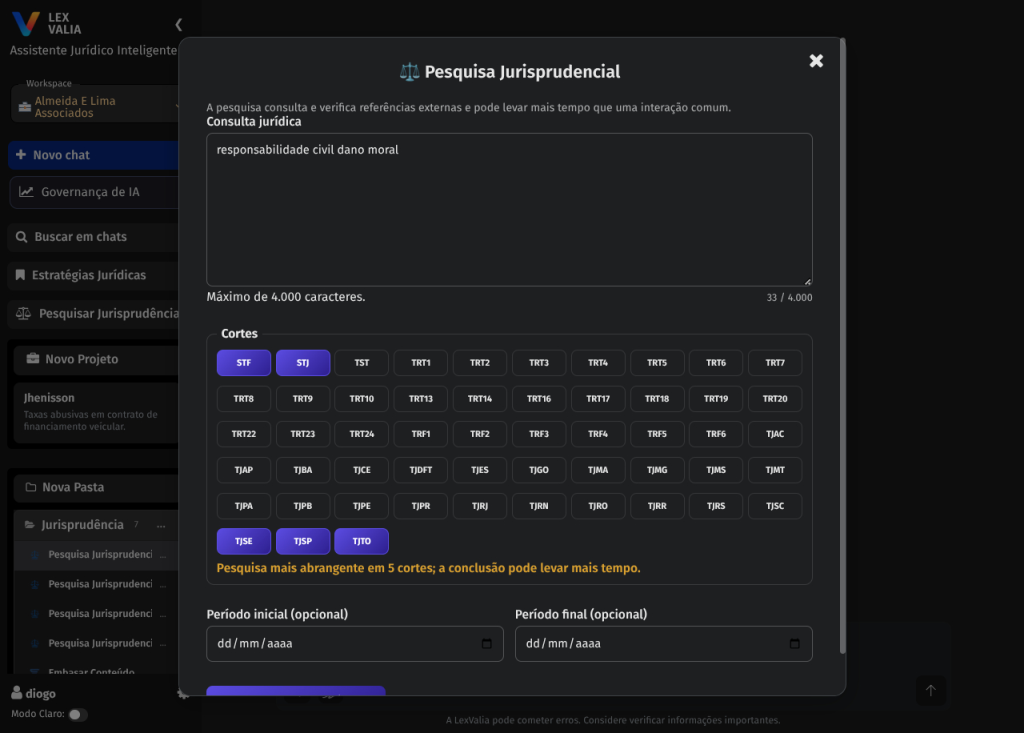1024x733 pixels.
Task: Select the TRT7 court chip
Action: click(775, 363)
